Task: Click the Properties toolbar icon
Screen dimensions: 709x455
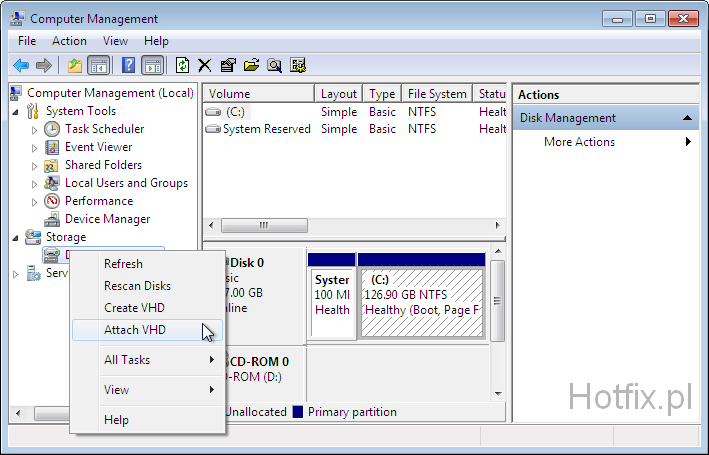Action: click(228, 65)
